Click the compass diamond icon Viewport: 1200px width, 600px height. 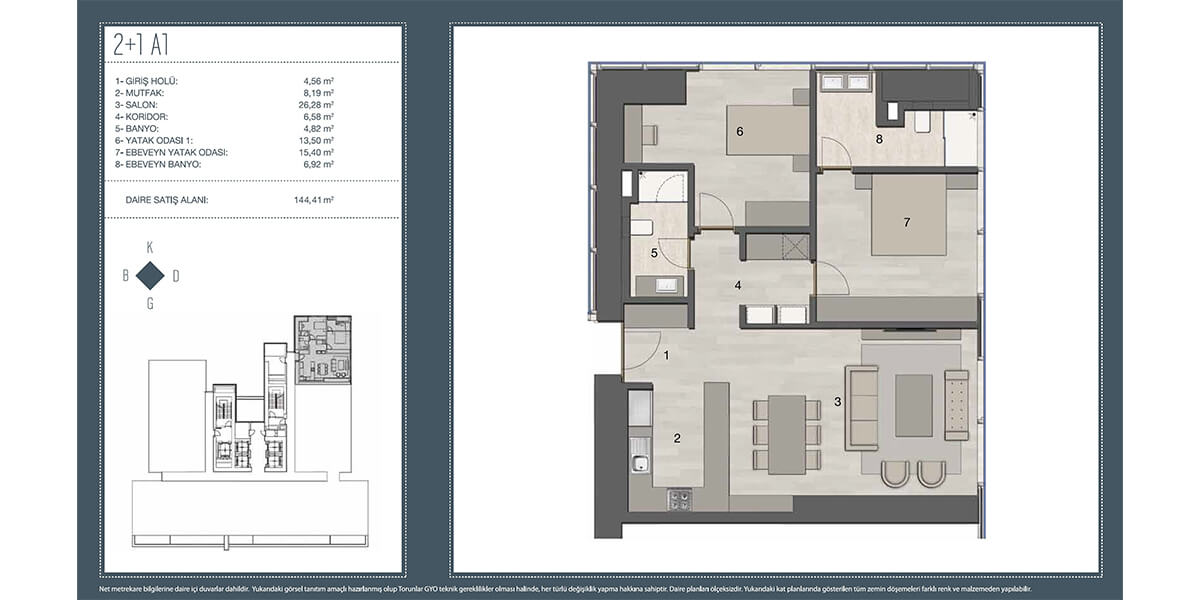pos(150,275)
